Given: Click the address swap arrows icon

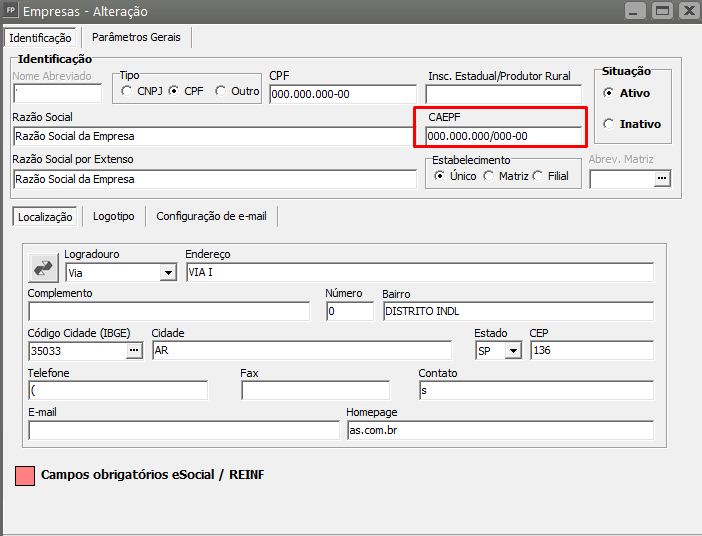Looking at the screenshot, I should coord(44,267).
